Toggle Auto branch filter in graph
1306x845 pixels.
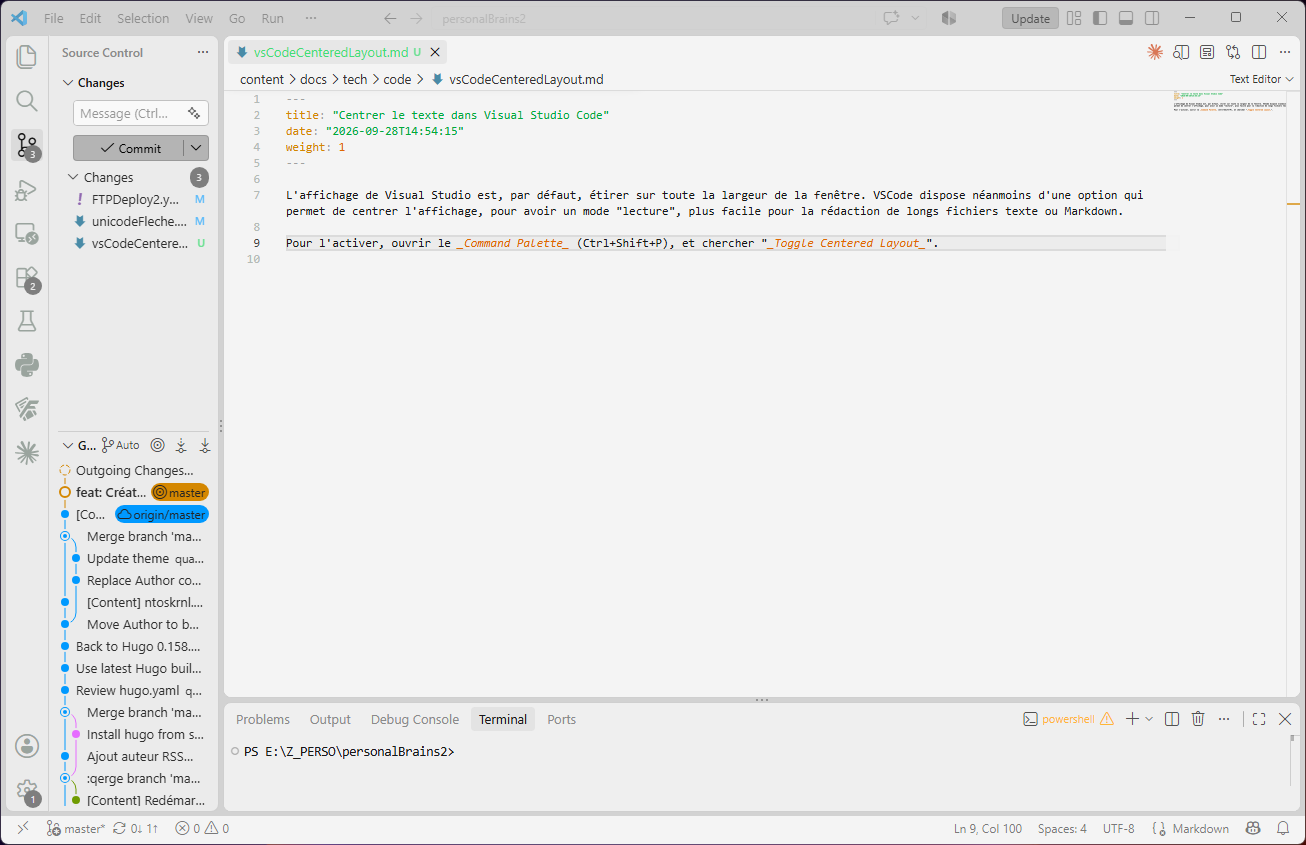121,445
